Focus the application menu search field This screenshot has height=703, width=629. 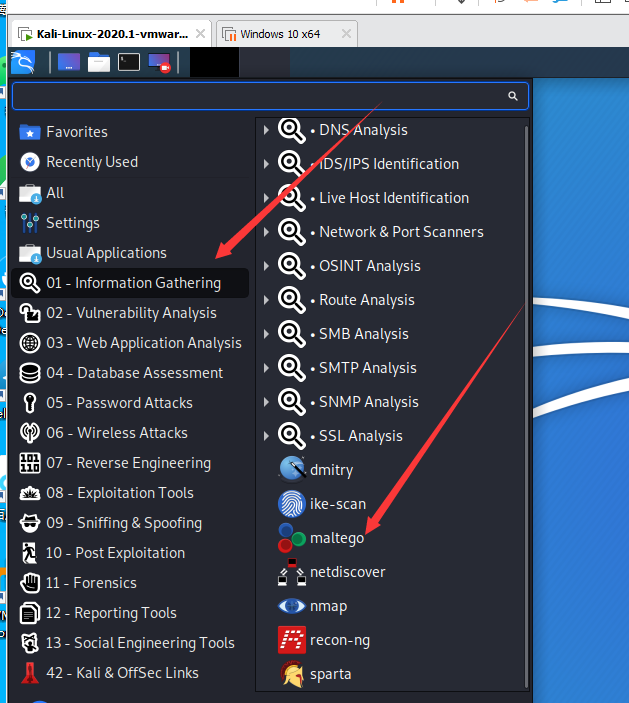(270, 96)
